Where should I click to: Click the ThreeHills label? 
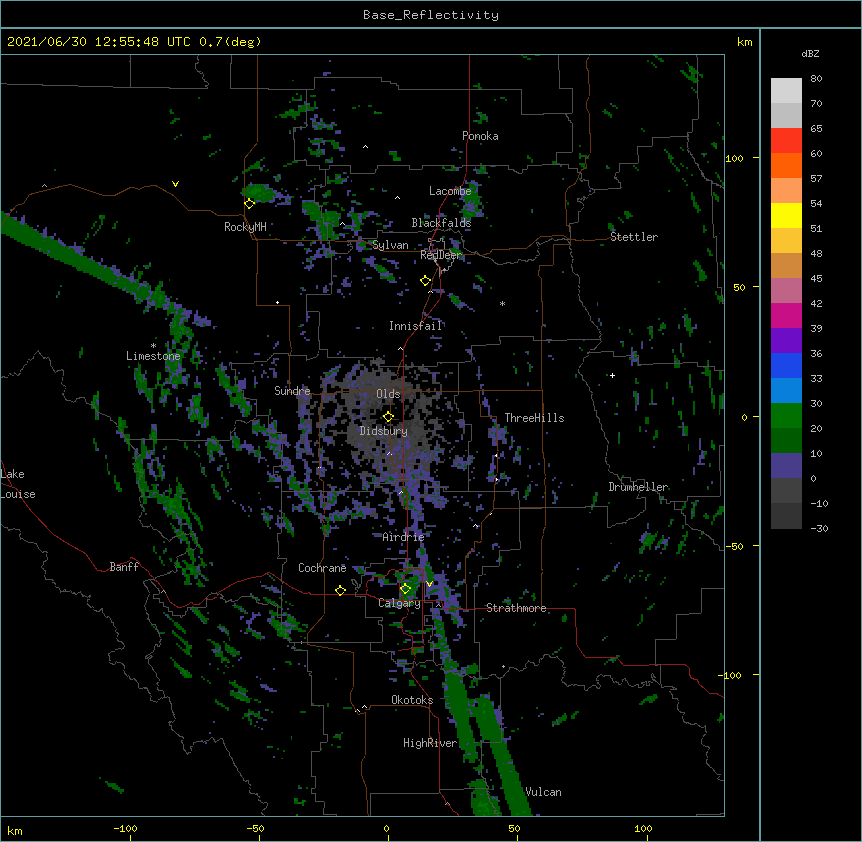[534, 418]
